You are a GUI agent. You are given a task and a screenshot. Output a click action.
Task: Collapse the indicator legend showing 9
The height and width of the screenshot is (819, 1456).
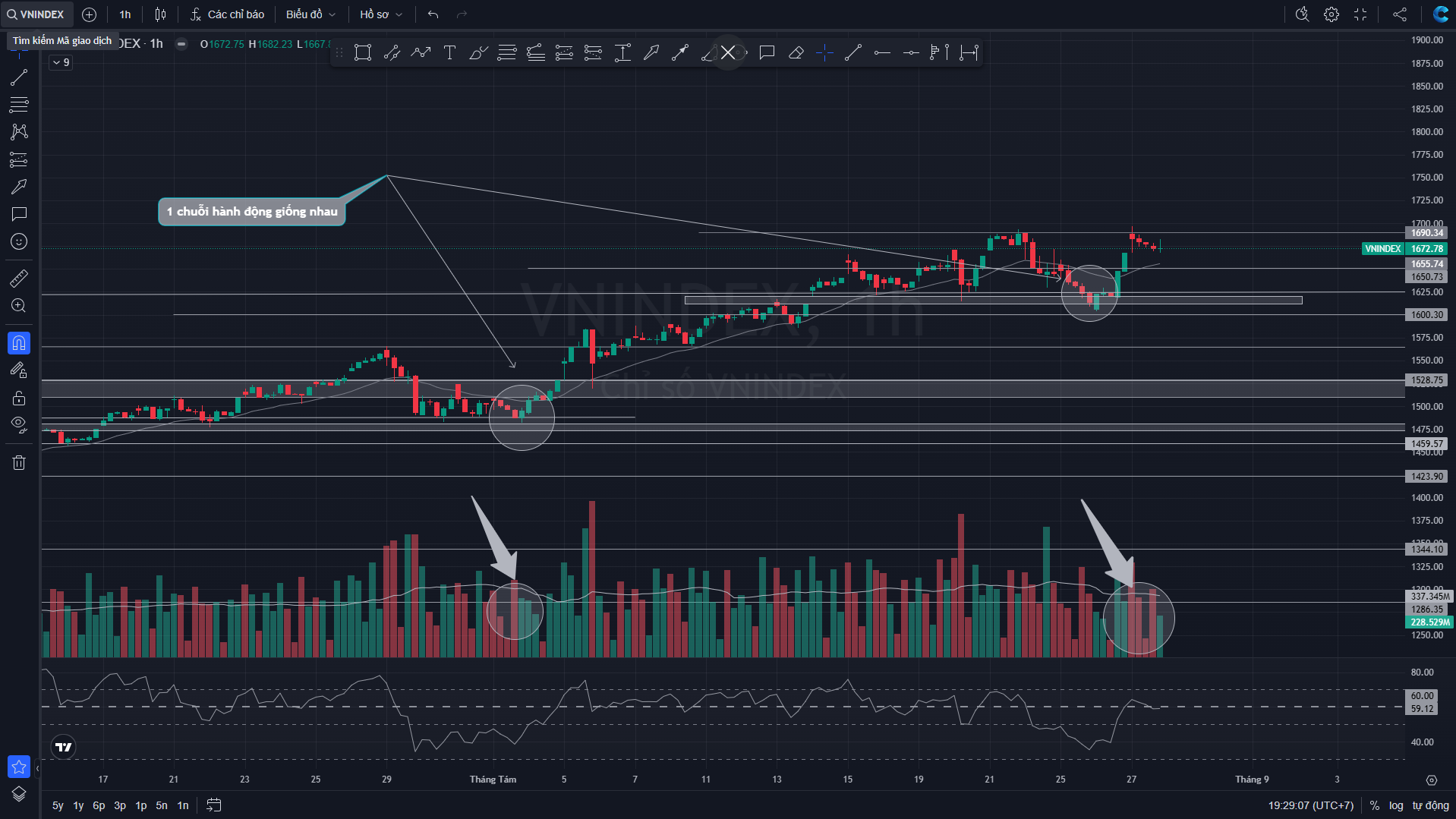(61, 62)
